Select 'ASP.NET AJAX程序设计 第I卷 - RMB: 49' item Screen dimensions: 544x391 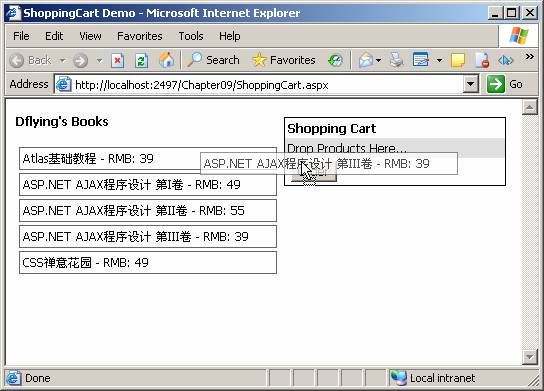(148, 185)
